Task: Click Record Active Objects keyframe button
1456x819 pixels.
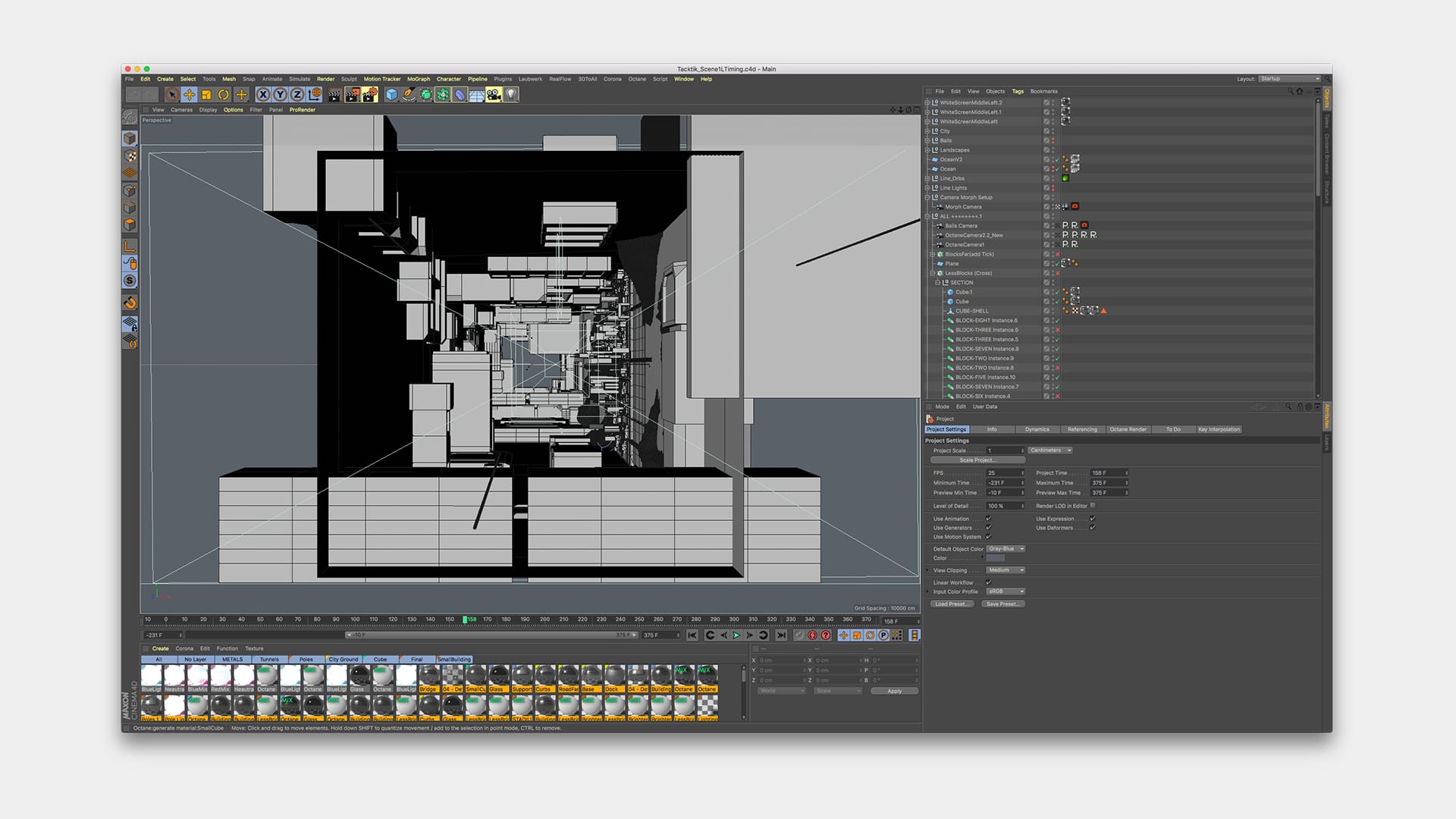Action: click(x=799, y=635)
